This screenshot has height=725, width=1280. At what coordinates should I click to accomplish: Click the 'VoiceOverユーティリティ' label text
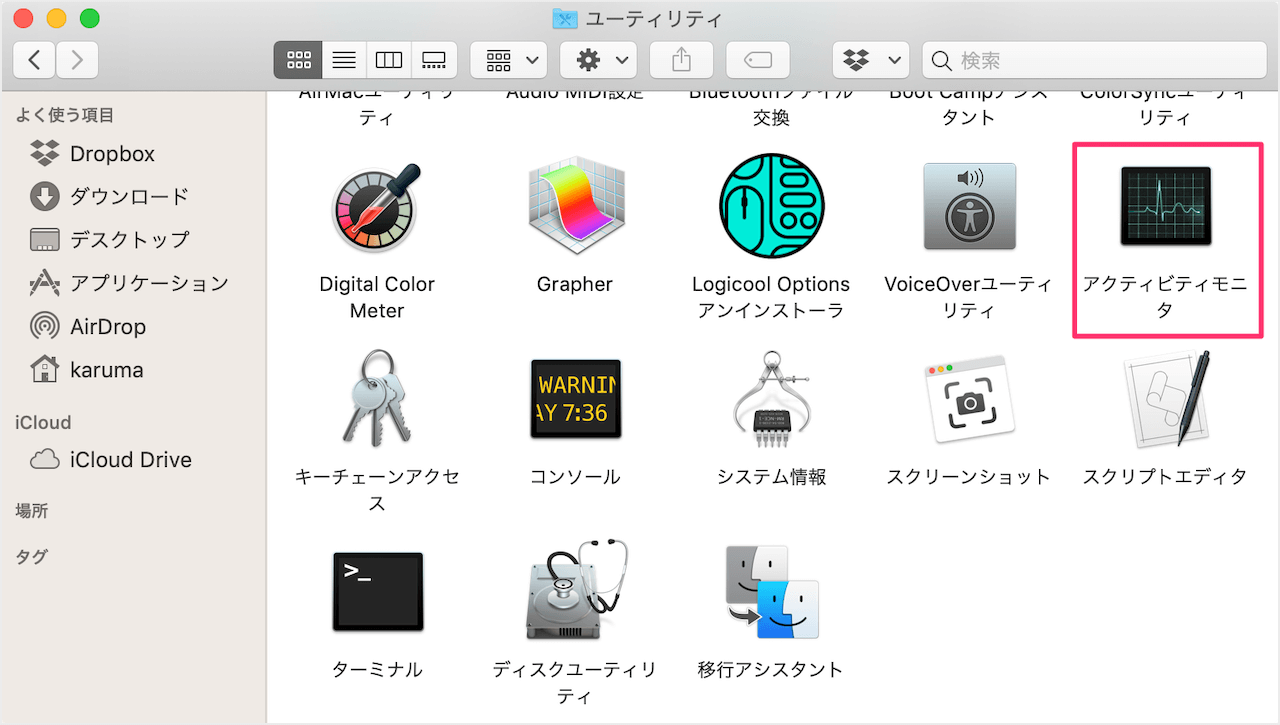pyautogui.click(x=969, y=297)
